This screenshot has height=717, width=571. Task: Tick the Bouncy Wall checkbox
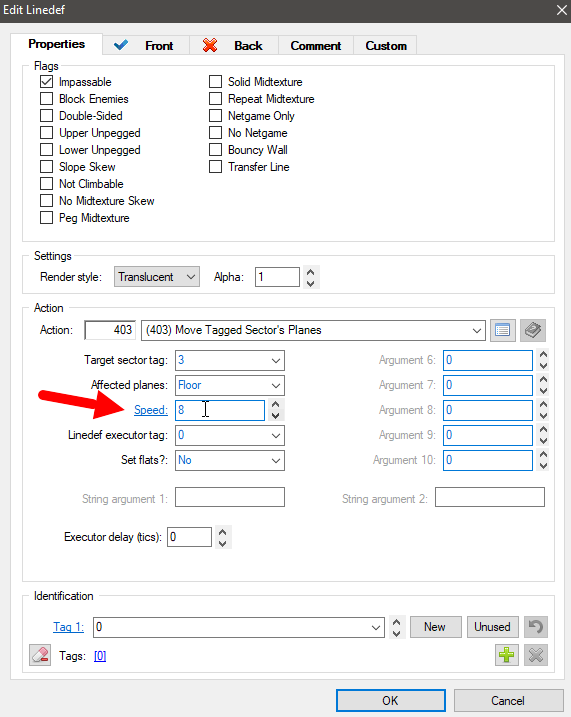click(215, 150)
